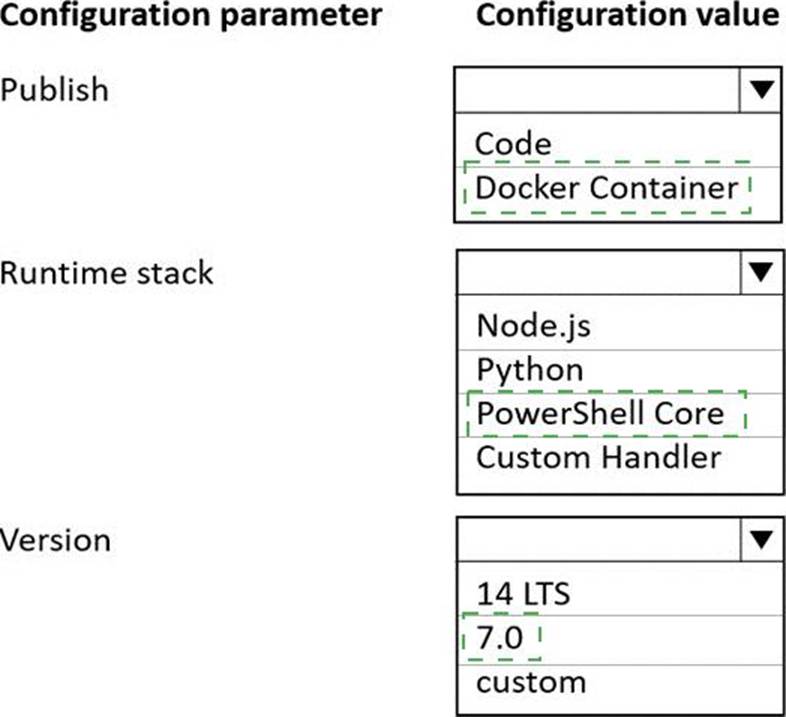Pick Python from the runtime list
The image size is (786, 717).
(x=530, y=369)
